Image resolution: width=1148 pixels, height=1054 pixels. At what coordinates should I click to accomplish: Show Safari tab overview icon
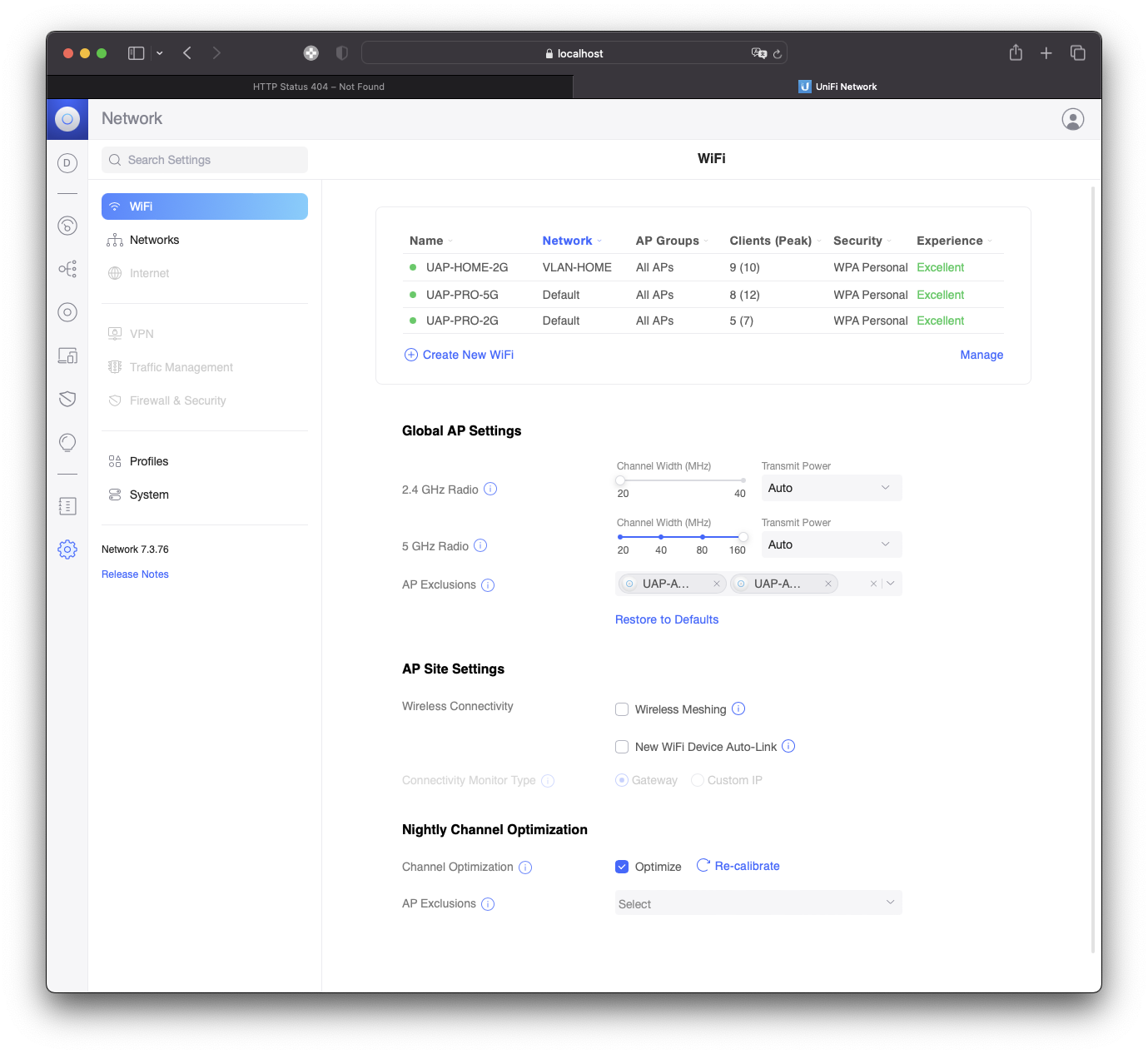[1078, 52]
